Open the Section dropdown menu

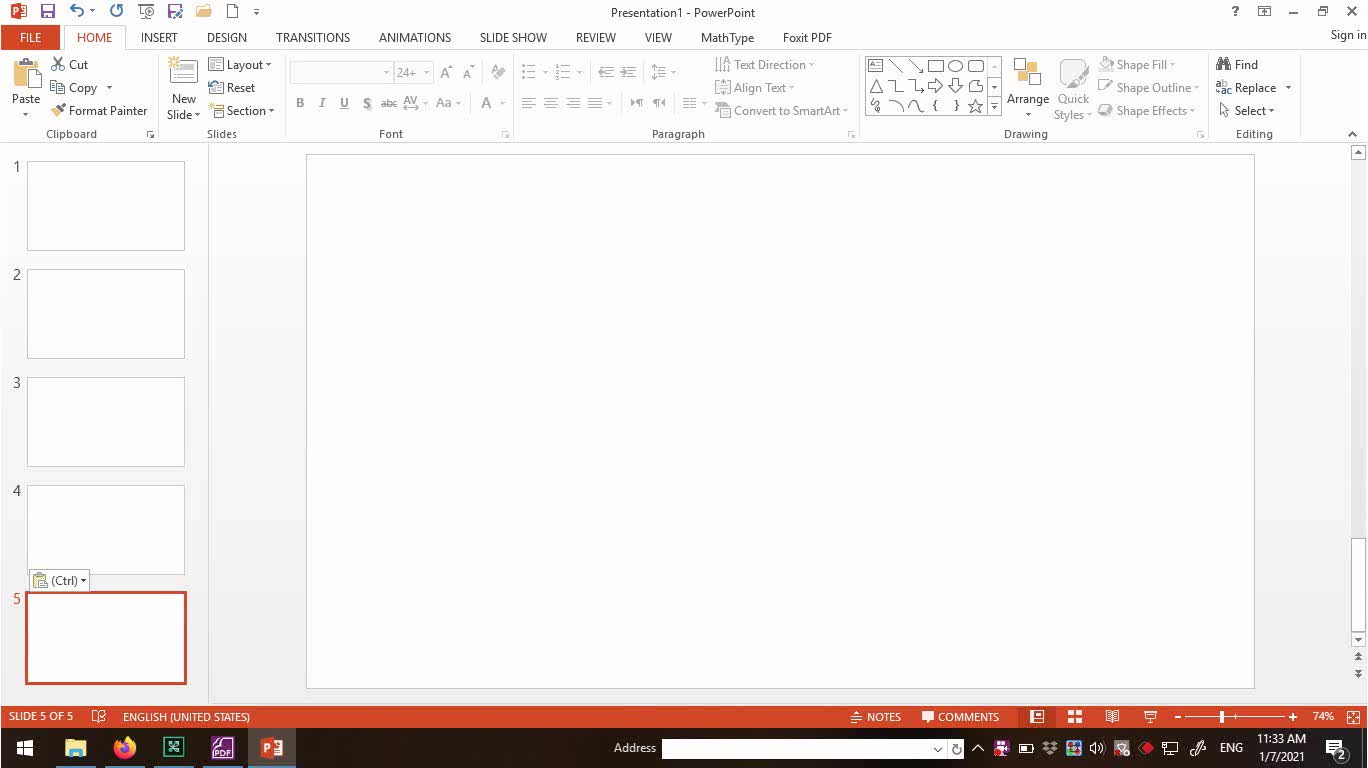(242, 111)
